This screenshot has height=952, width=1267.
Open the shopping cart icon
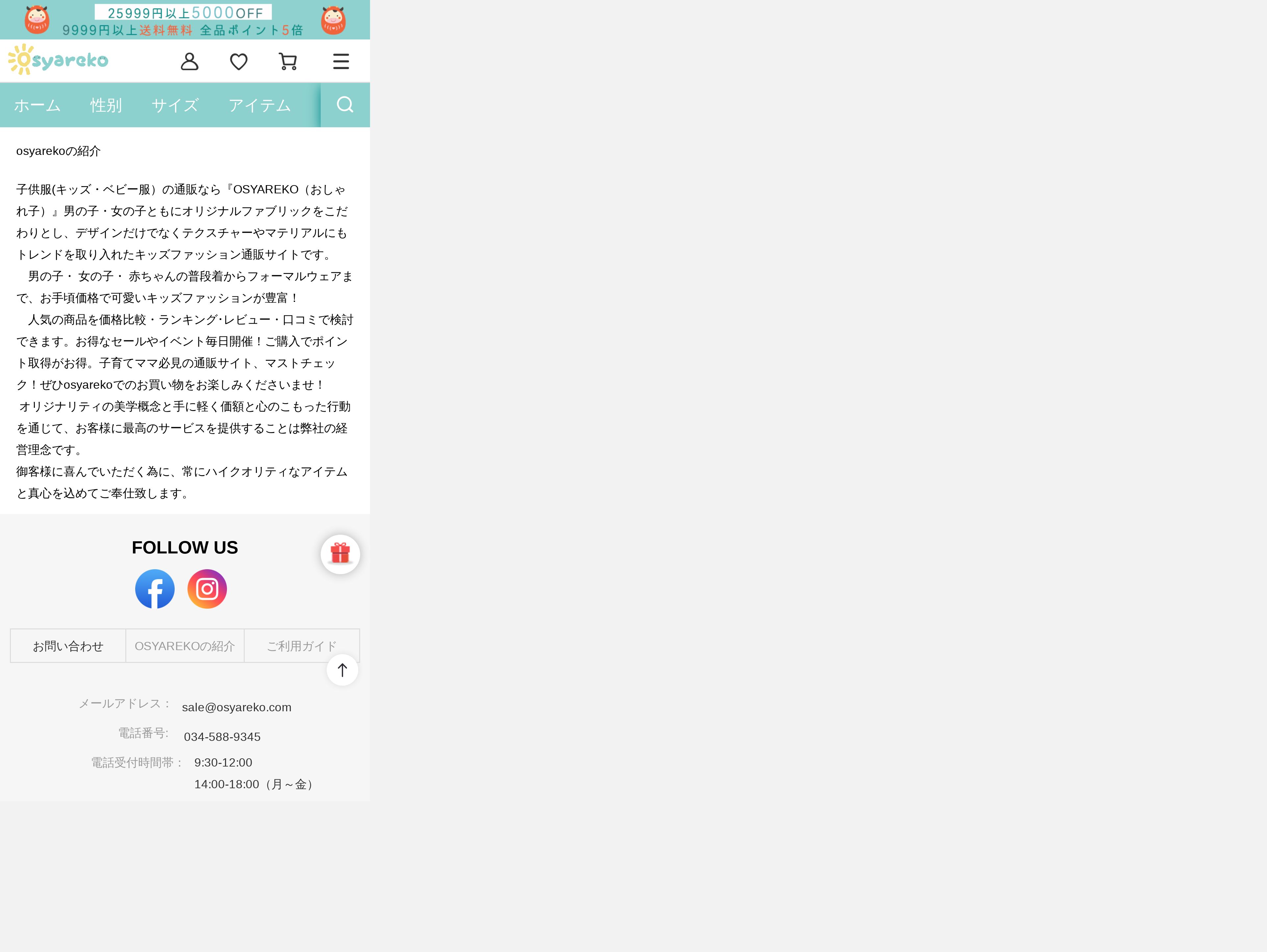click(x=287, y=61)
